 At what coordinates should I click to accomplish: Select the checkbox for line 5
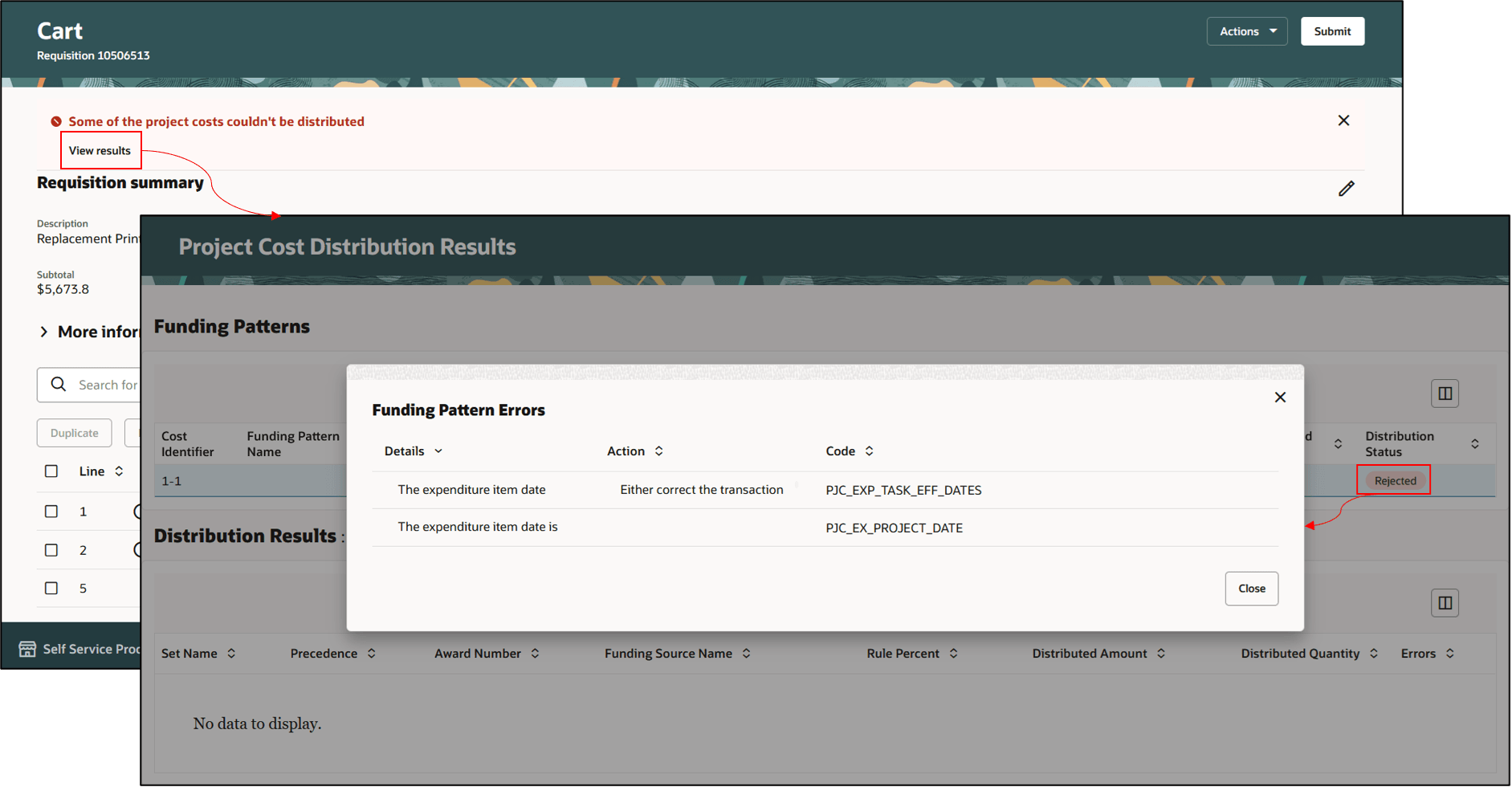click(51, 588)
